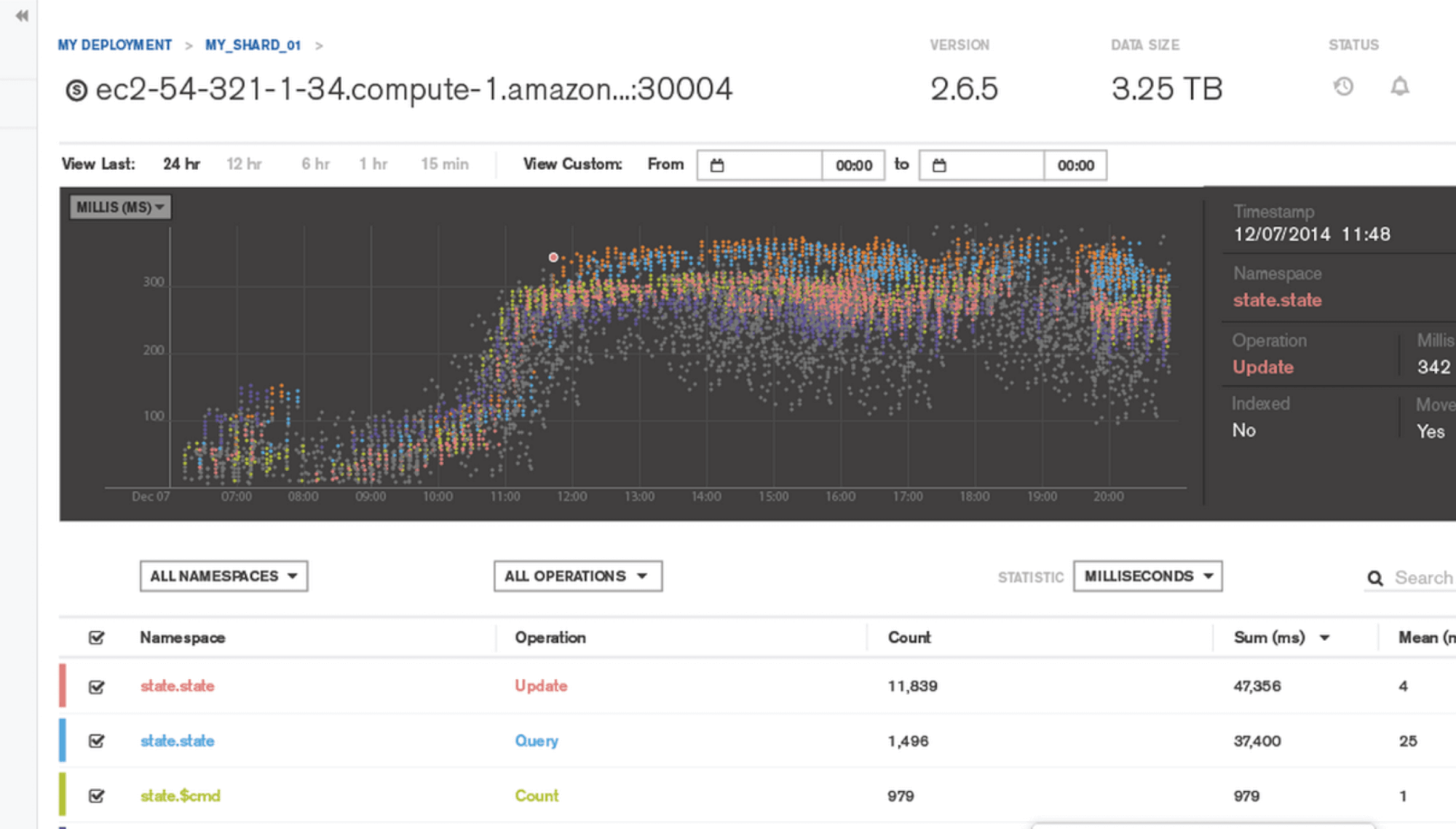1456x829 pixels.
Task: Uncheck the state.state Query row checkbox
Action: pyautogui.click(x=96, y=741)
